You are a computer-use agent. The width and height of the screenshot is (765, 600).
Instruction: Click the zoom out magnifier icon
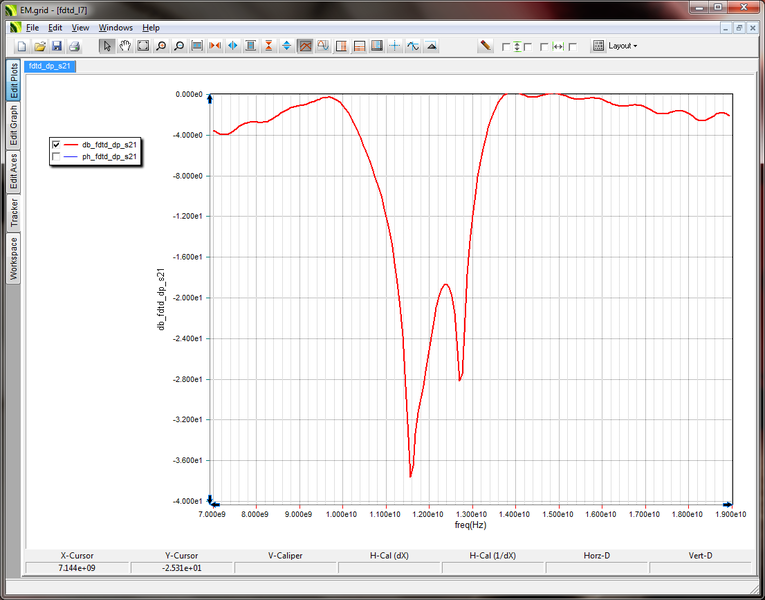coord(179,46)
